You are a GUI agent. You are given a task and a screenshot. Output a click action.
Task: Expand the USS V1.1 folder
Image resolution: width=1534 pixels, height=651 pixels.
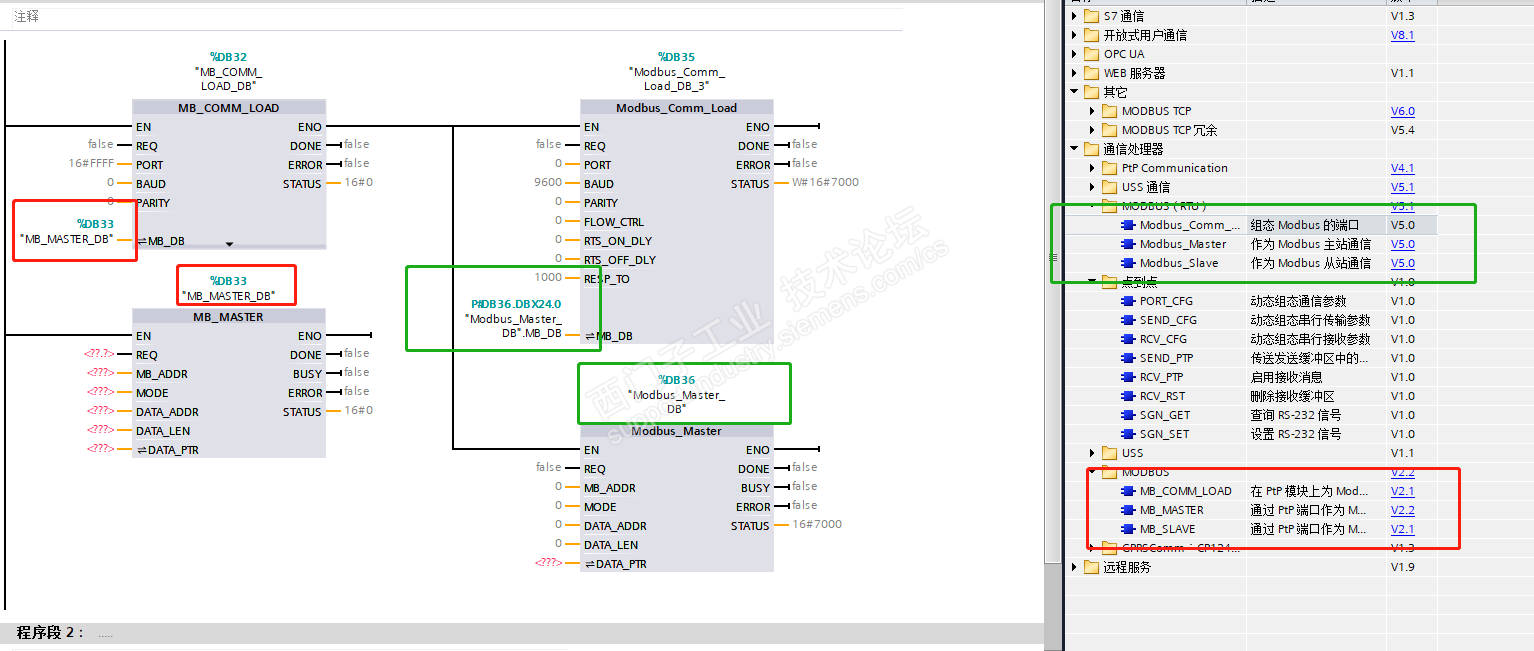(1093, 453)
